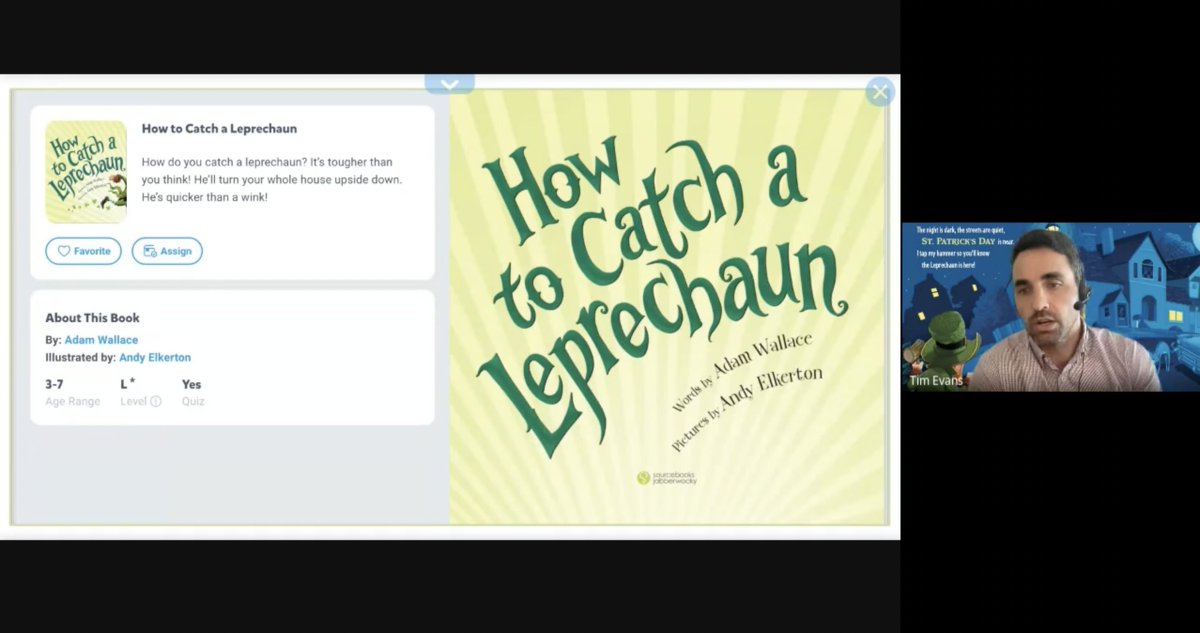Screen dimensions: 1200x633
Task: Click the '3-7' age range value
Action: [54, 384]
